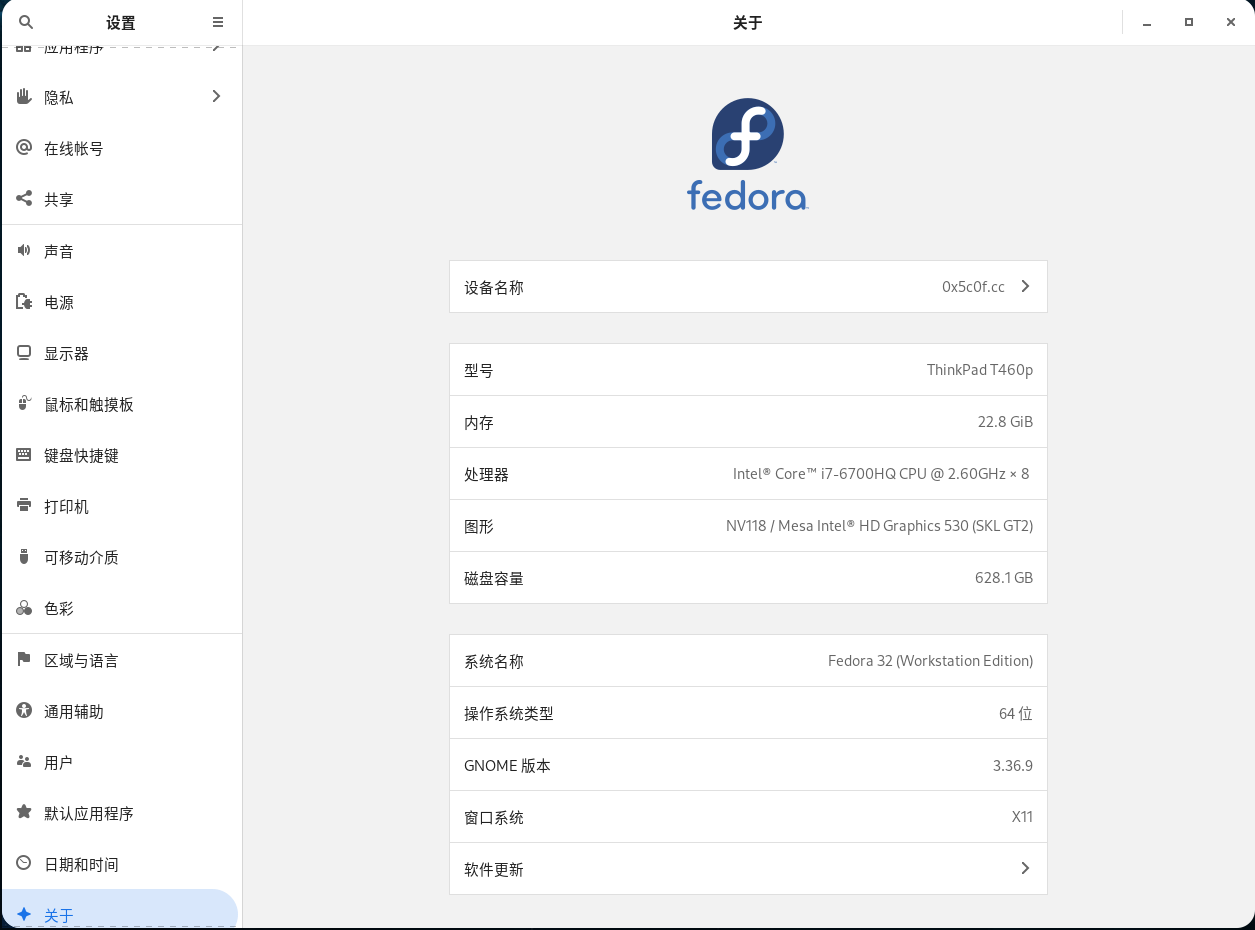This screenshot has height=930, width=1255.
Task: Minimize the Settings window
Action: point(1147,22)
